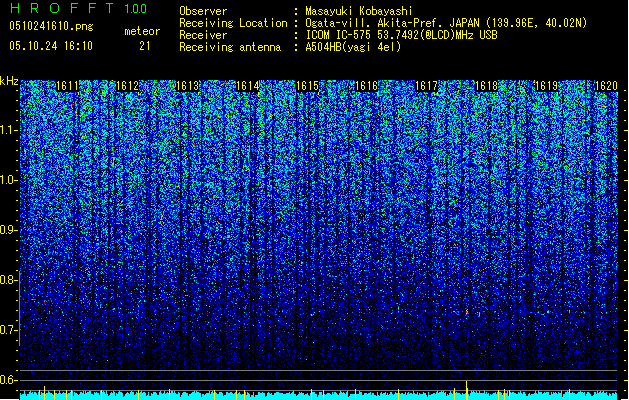Click the Observer field label

pyautogui.click(x=203, y=11)
